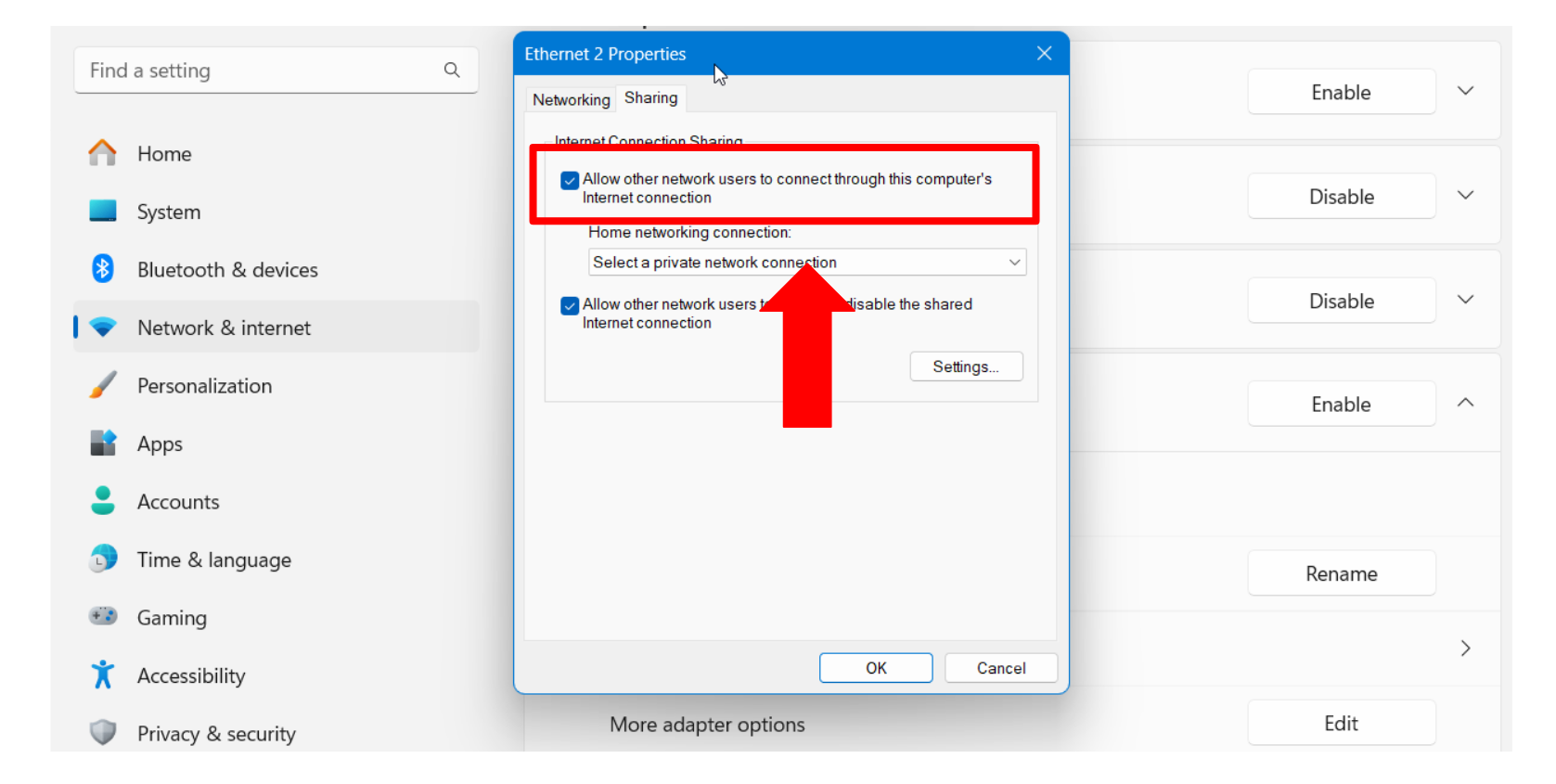Click Enable on the expanded adapter row
The image size is (1556, 784).
[1341, 404]
